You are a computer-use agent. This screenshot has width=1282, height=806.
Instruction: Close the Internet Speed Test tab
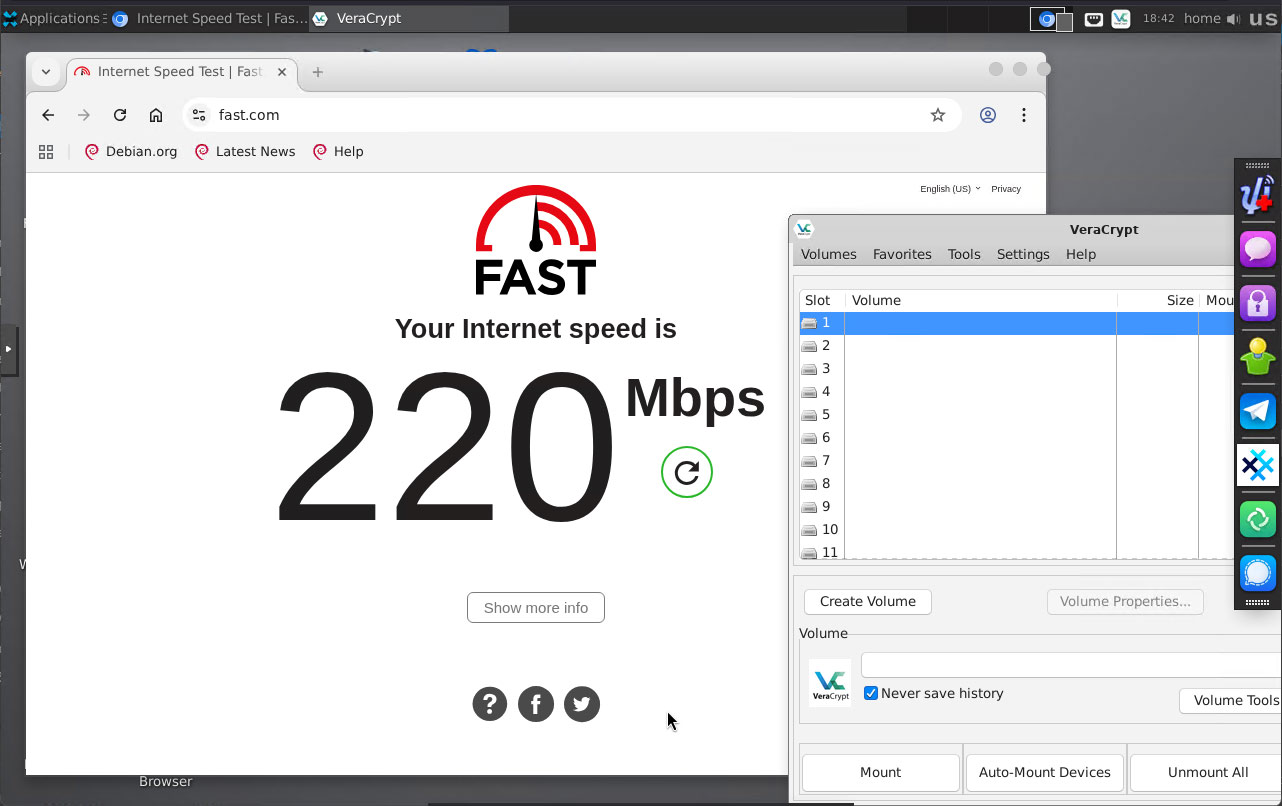(282, 72)
